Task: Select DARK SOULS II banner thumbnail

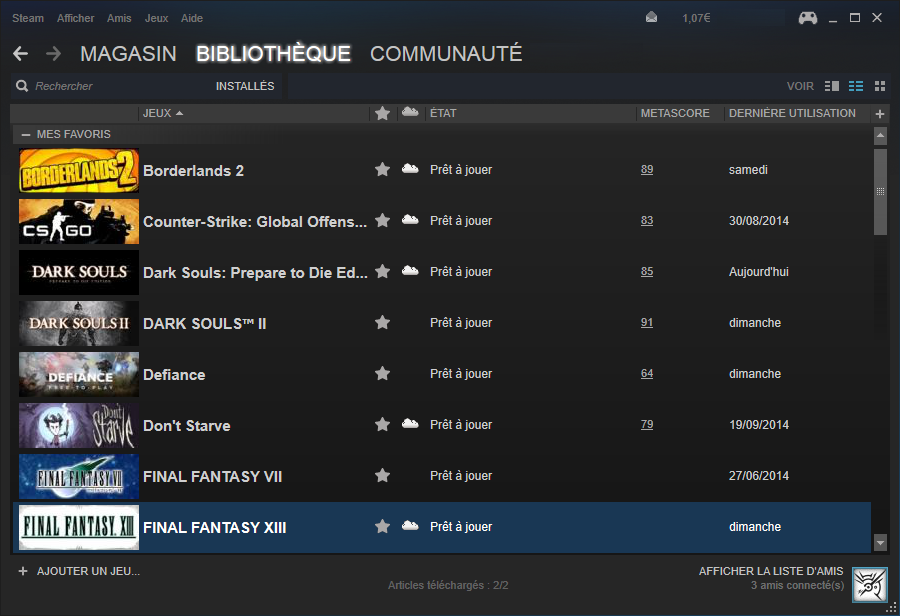Action: [79, 323]
